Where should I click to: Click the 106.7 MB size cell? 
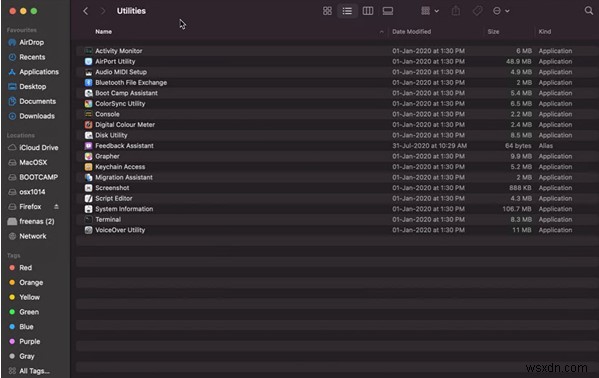tap(517, 209)
